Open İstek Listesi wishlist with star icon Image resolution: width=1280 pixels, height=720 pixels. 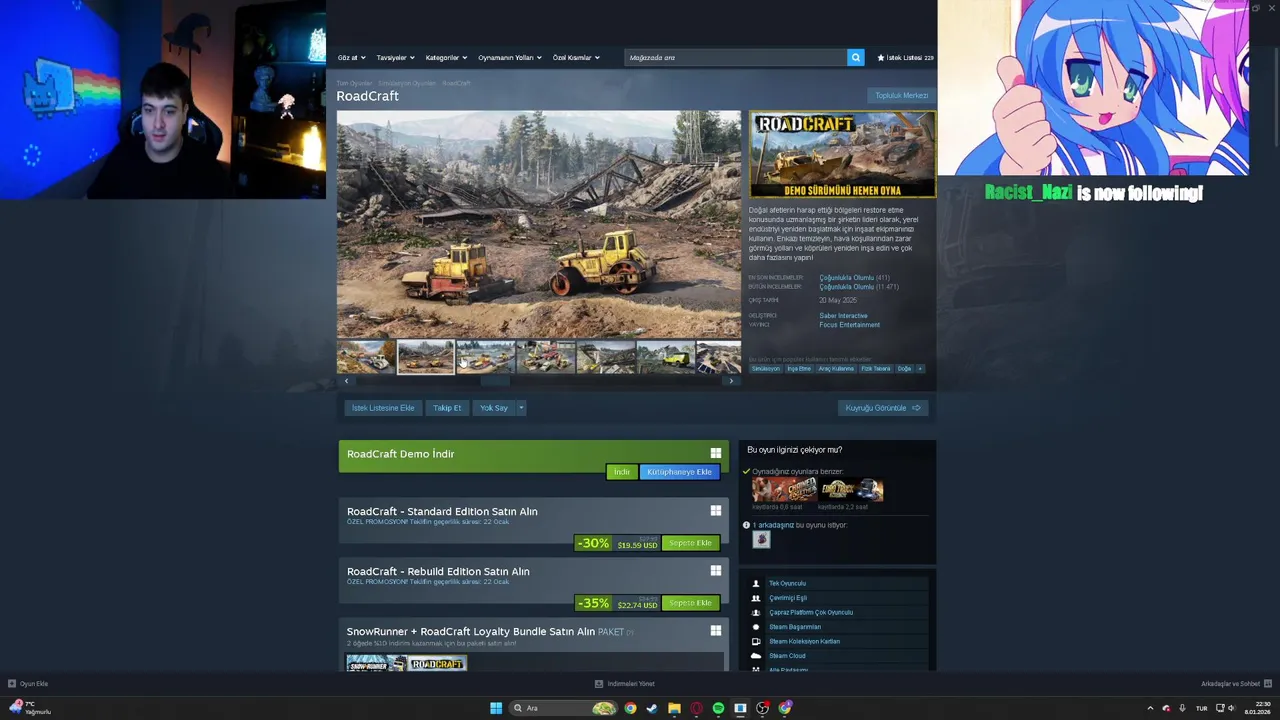click(x=905, y=57)
